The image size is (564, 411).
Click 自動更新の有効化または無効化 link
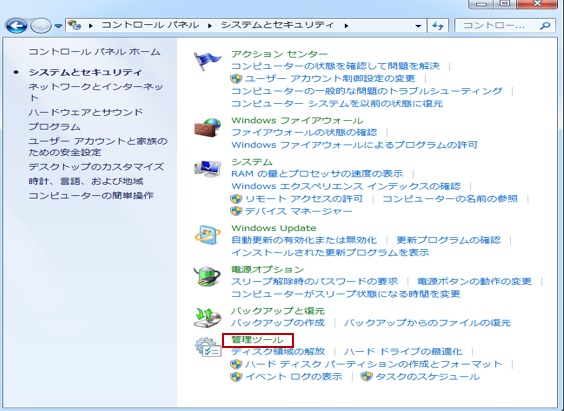click(x=304, y=240)
